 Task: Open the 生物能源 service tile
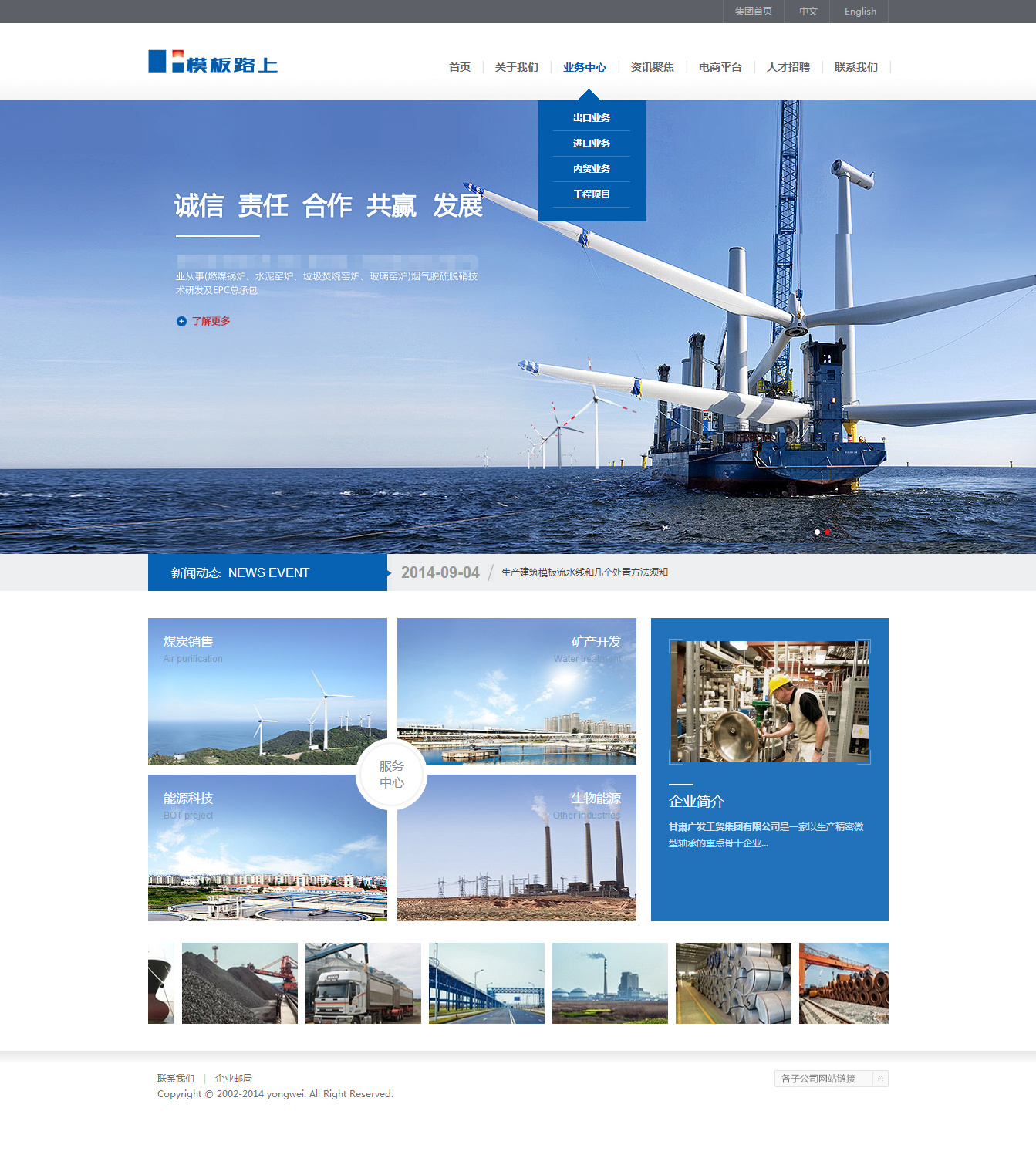click(x=517, y=847)
